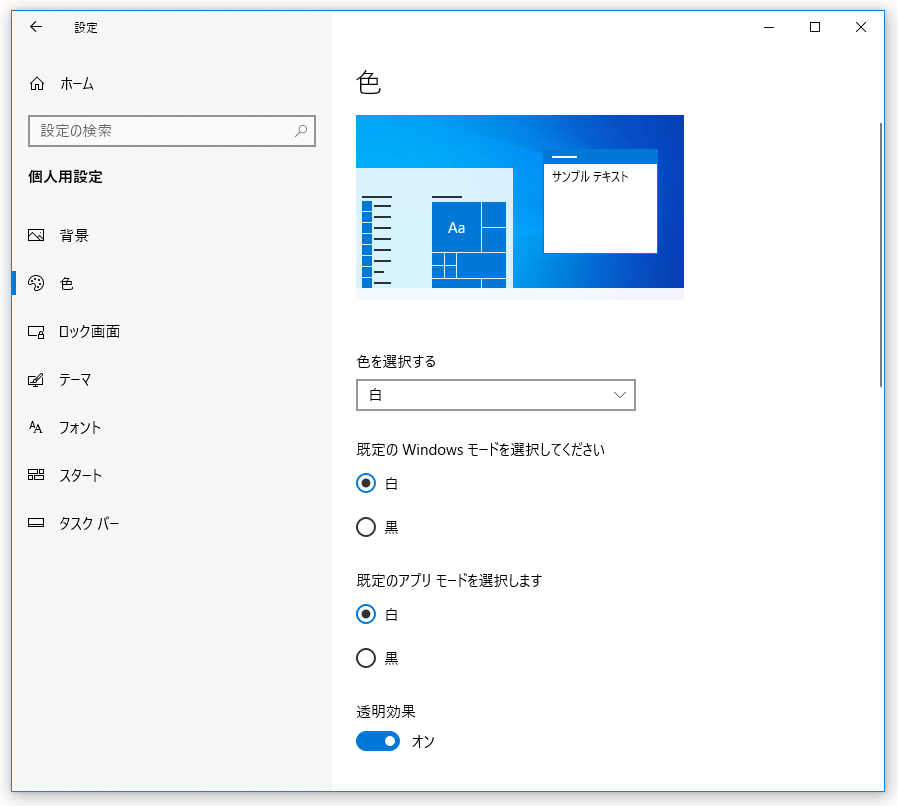This screenshot has height=806, width=898.
Task: Click the 個人用設定 section heading
Action: [x=65, y=177]
